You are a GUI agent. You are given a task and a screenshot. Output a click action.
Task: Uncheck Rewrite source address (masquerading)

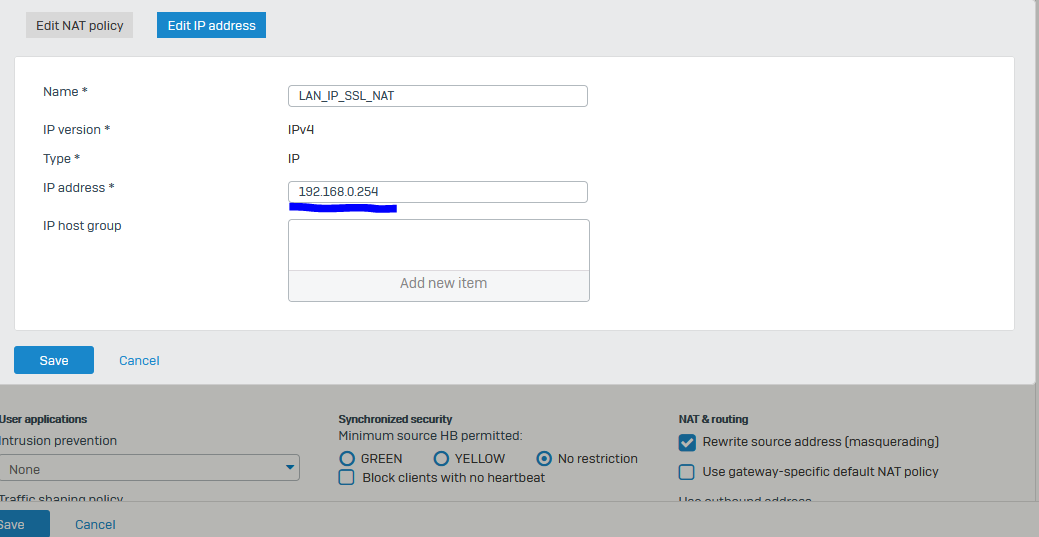(687, 442)
